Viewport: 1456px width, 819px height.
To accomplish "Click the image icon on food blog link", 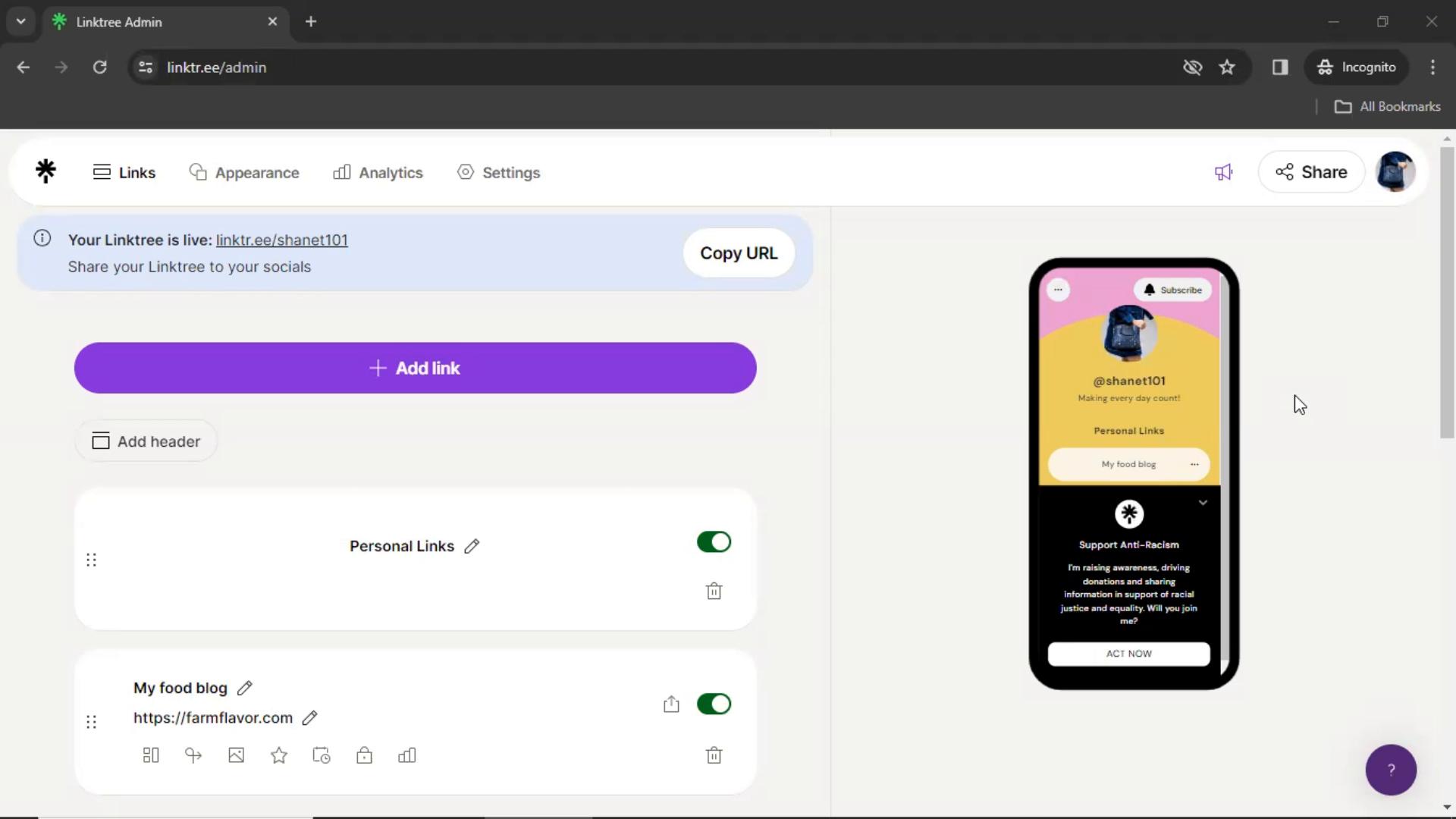I will click(237, 755).
